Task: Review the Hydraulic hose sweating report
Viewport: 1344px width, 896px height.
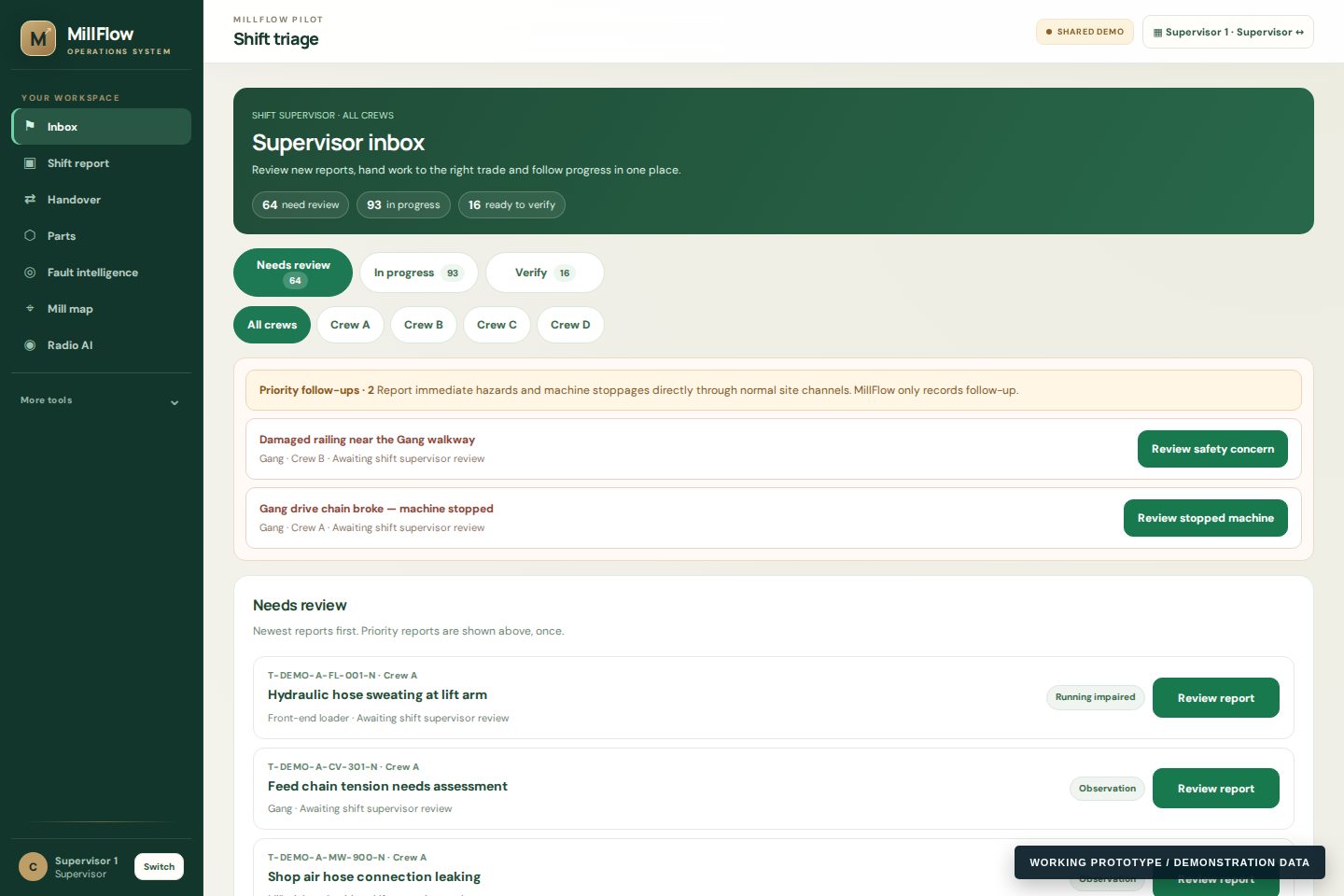Action: (1215, 698)
